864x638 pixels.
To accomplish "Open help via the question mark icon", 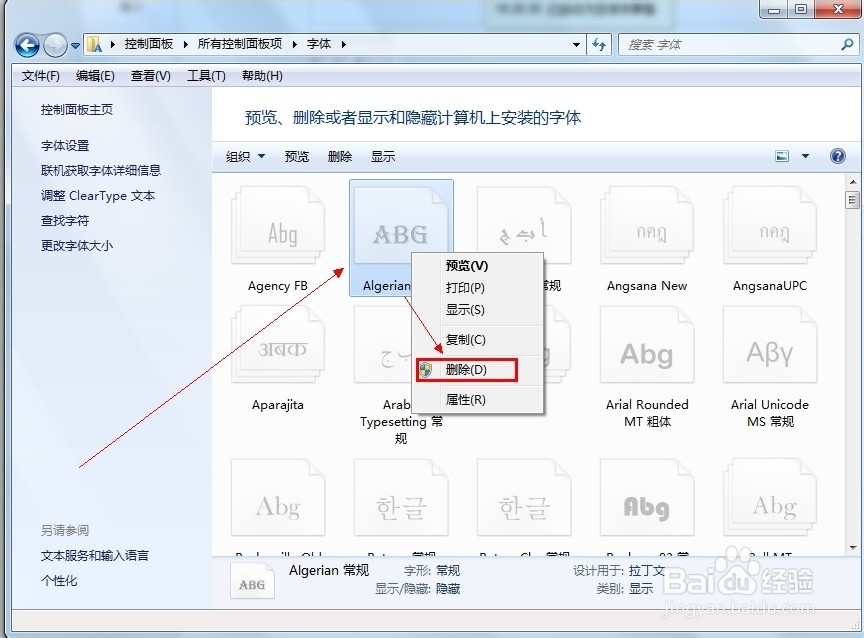I will 838,156.
